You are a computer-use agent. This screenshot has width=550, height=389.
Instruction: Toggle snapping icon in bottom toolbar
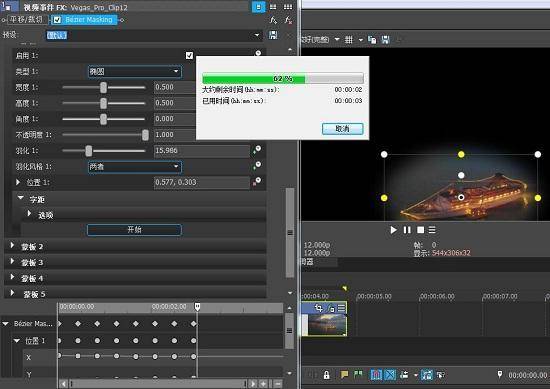376,375
